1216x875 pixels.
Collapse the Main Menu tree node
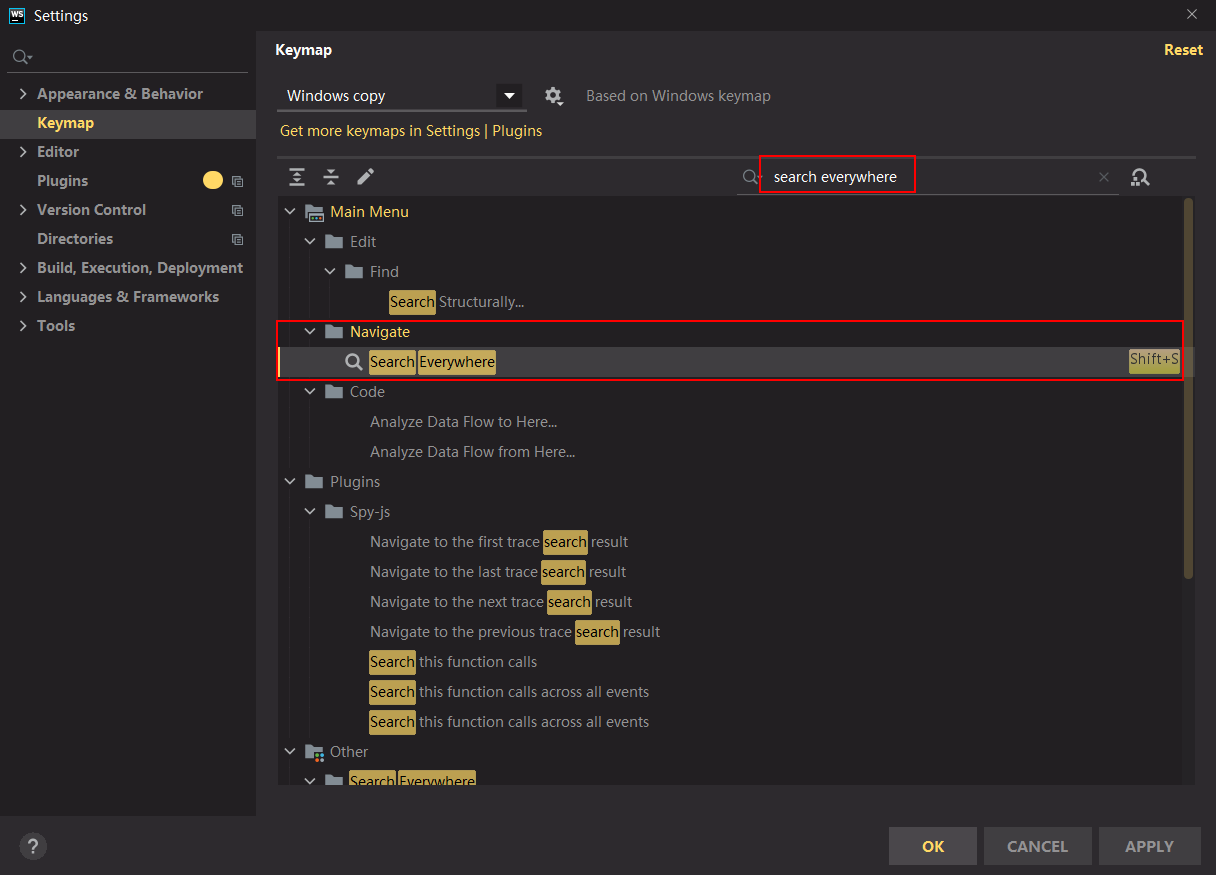[290, 212]
